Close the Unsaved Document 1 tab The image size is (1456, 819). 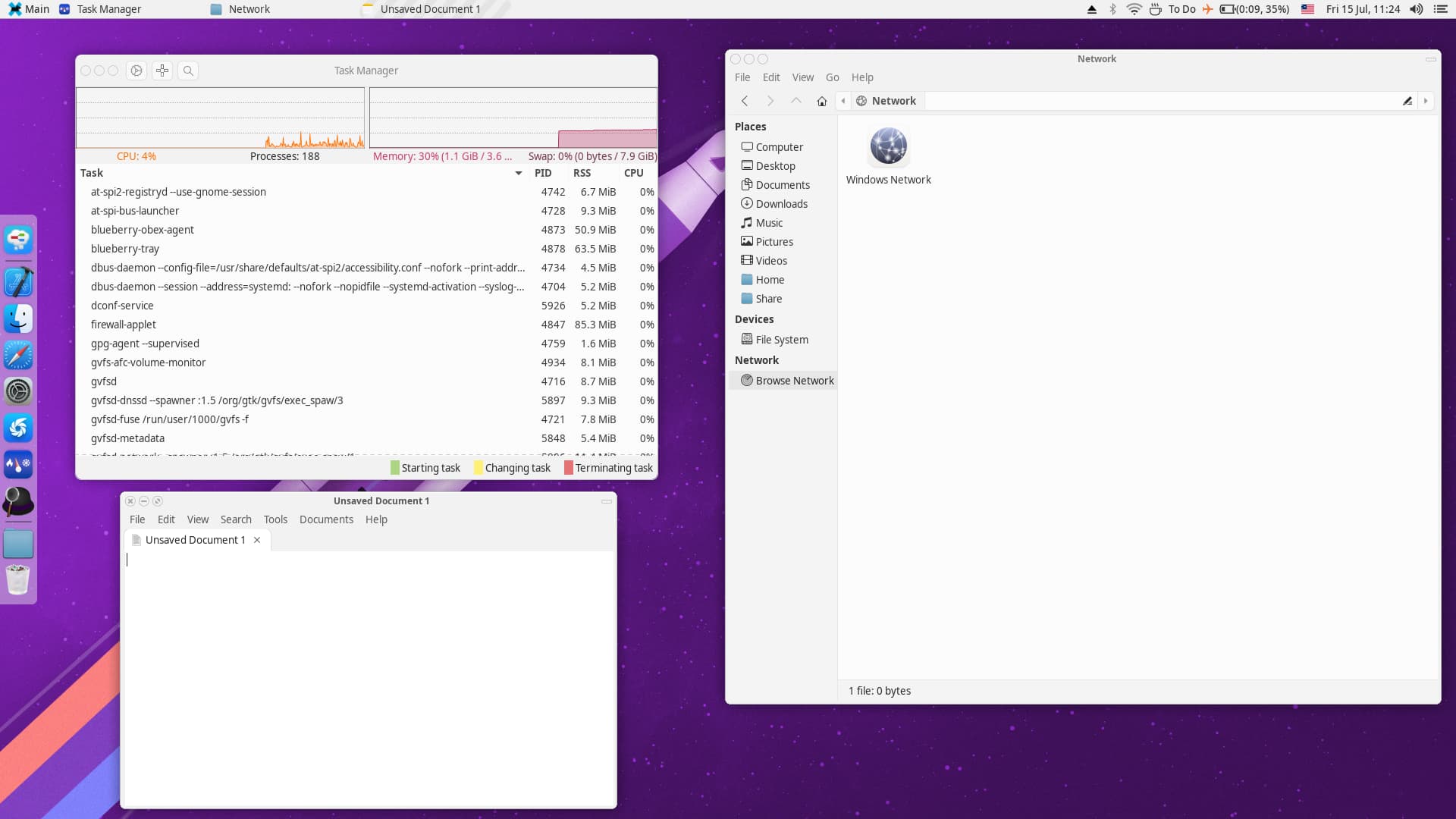(257, 540)
